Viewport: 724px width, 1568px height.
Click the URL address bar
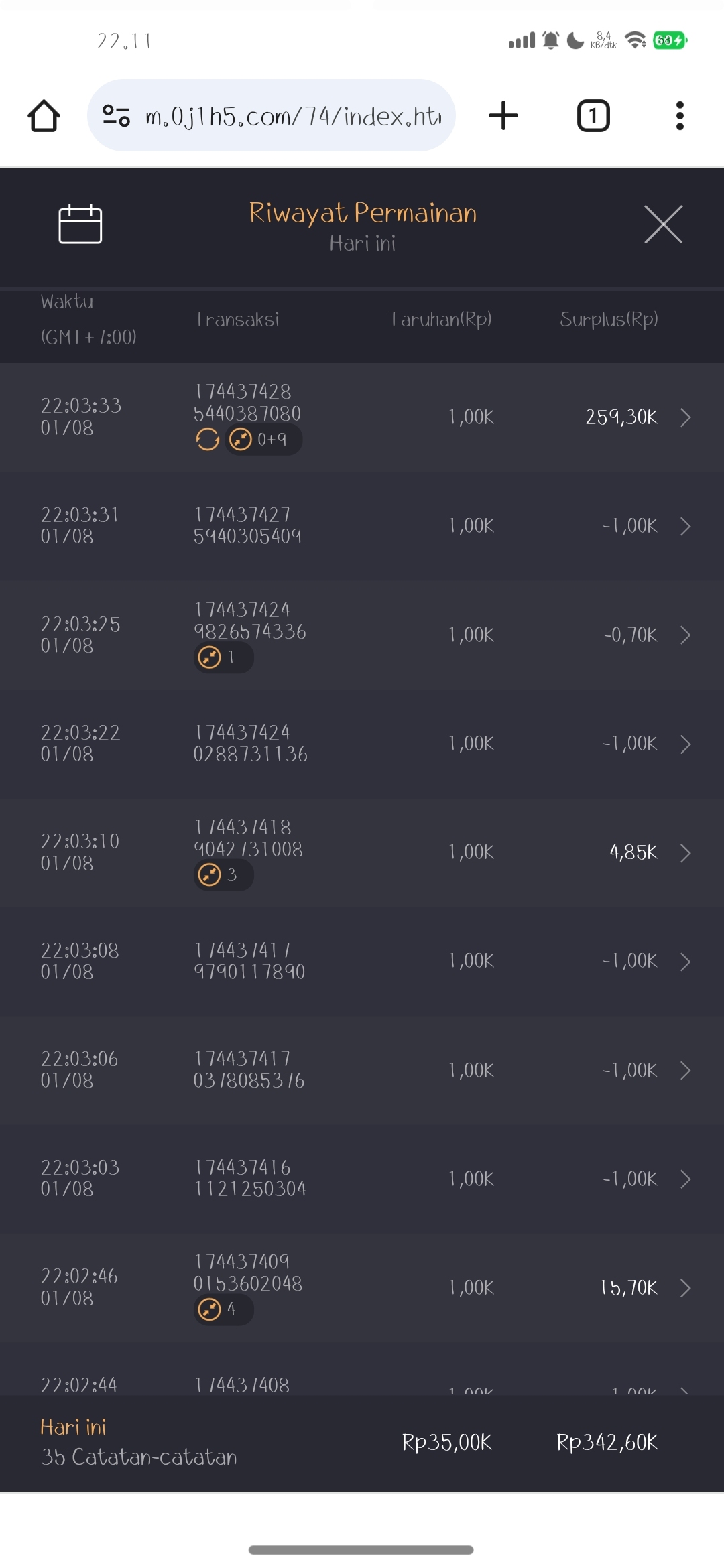click(293, 116)
